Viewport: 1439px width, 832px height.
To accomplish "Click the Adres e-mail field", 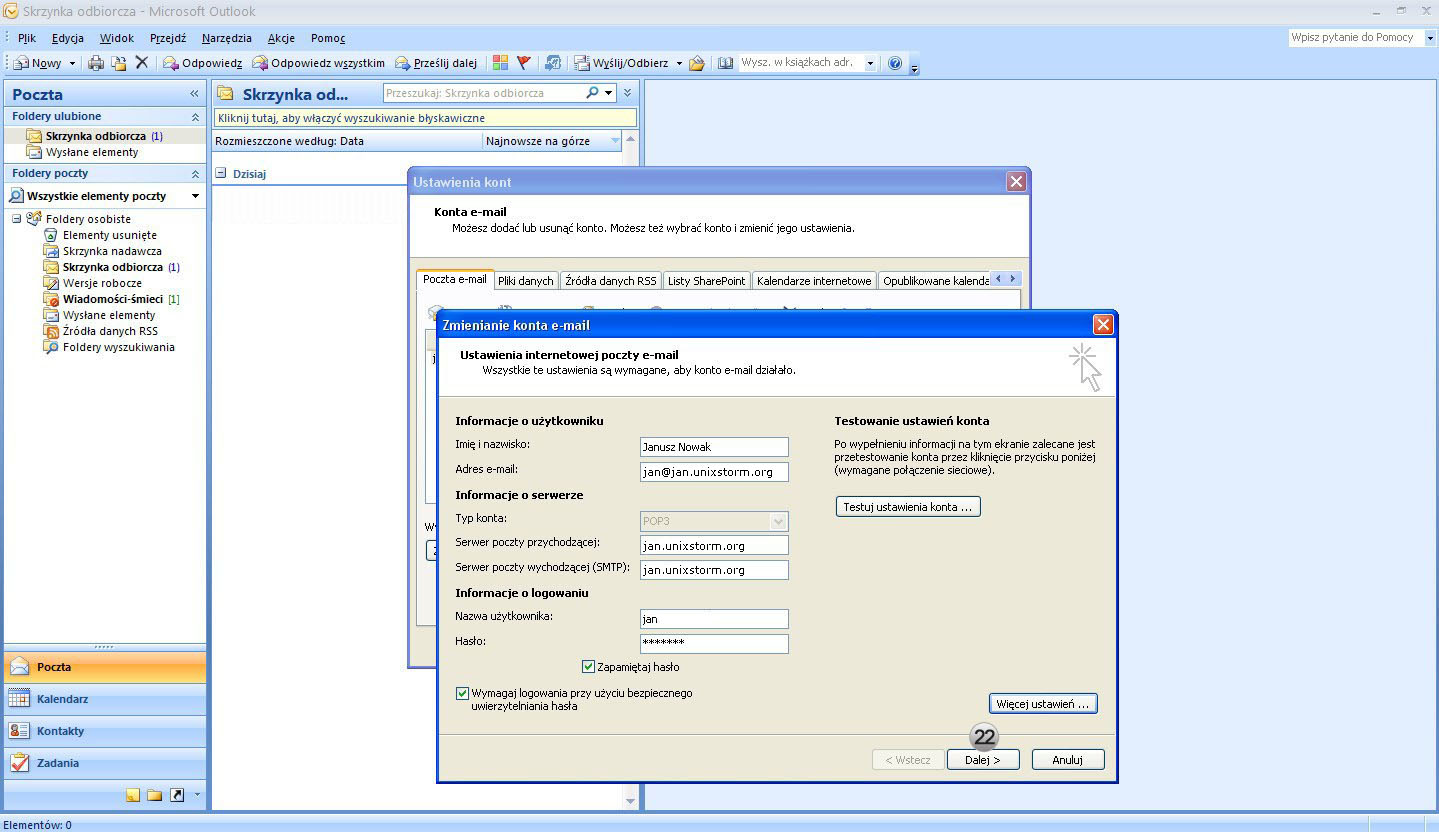I will pos(714,472).
